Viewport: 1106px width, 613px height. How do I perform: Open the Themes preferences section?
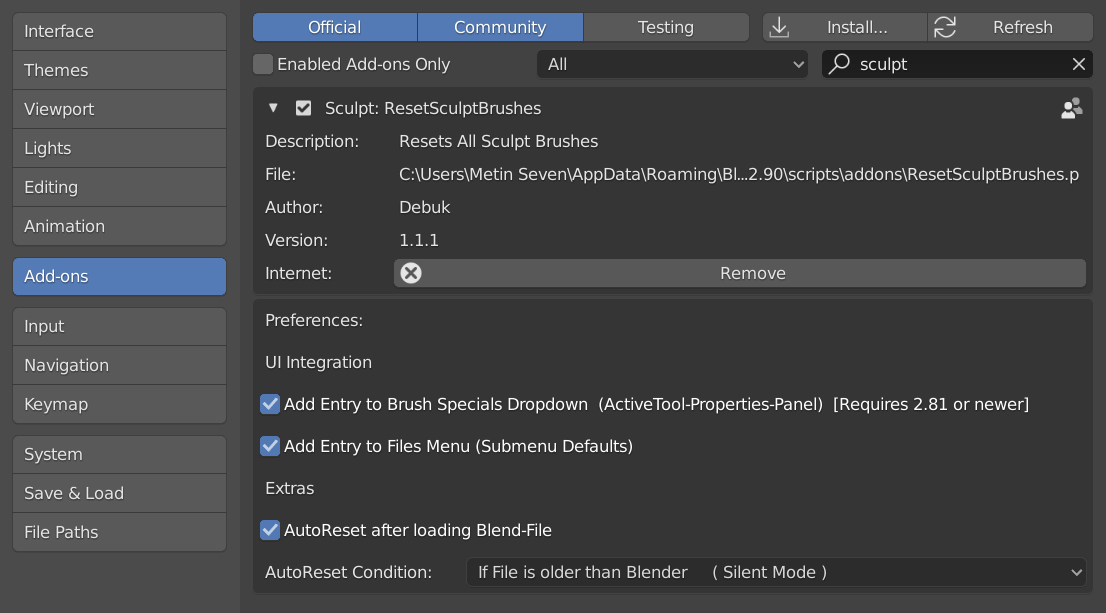coord(119,70)
